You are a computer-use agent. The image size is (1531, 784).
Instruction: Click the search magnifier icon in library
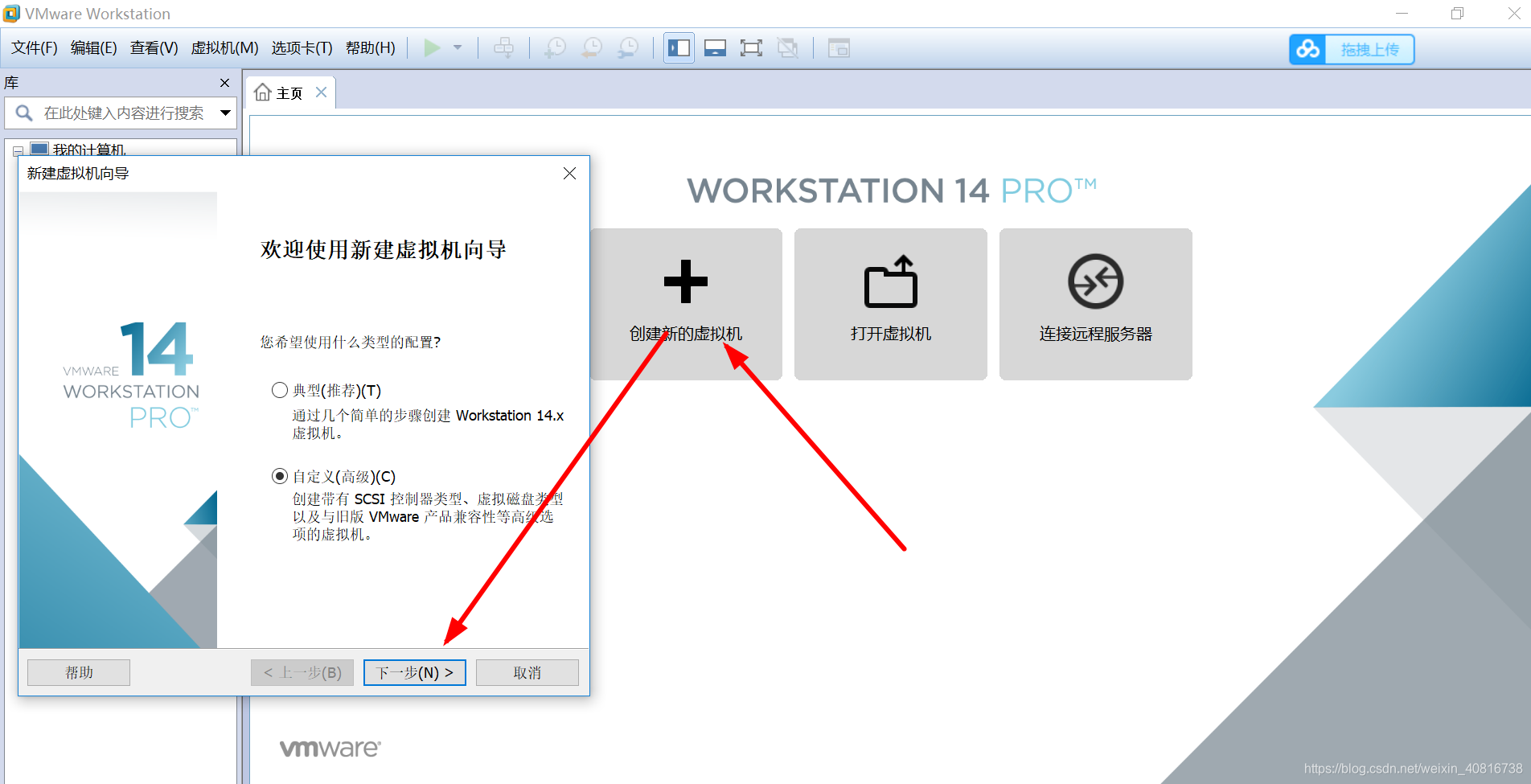tap(24, 113)
